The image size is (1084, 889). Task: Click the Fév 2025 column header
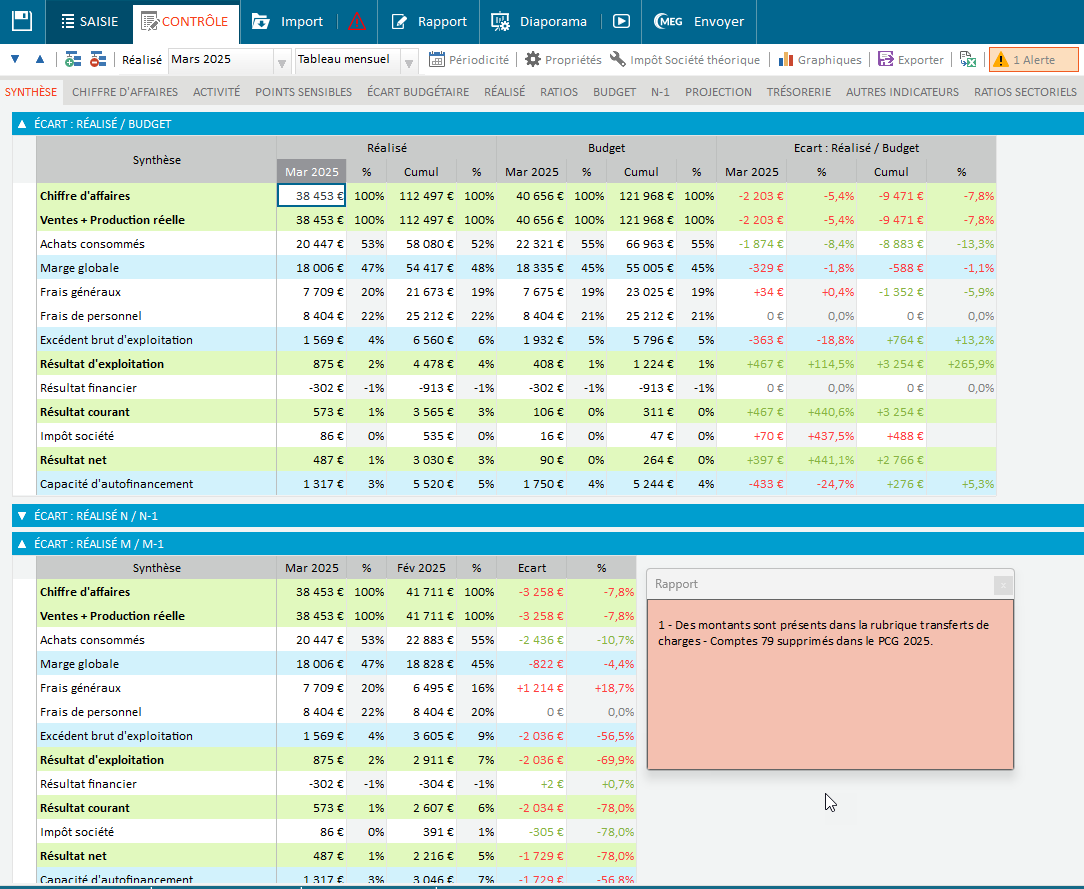(421, 568)
